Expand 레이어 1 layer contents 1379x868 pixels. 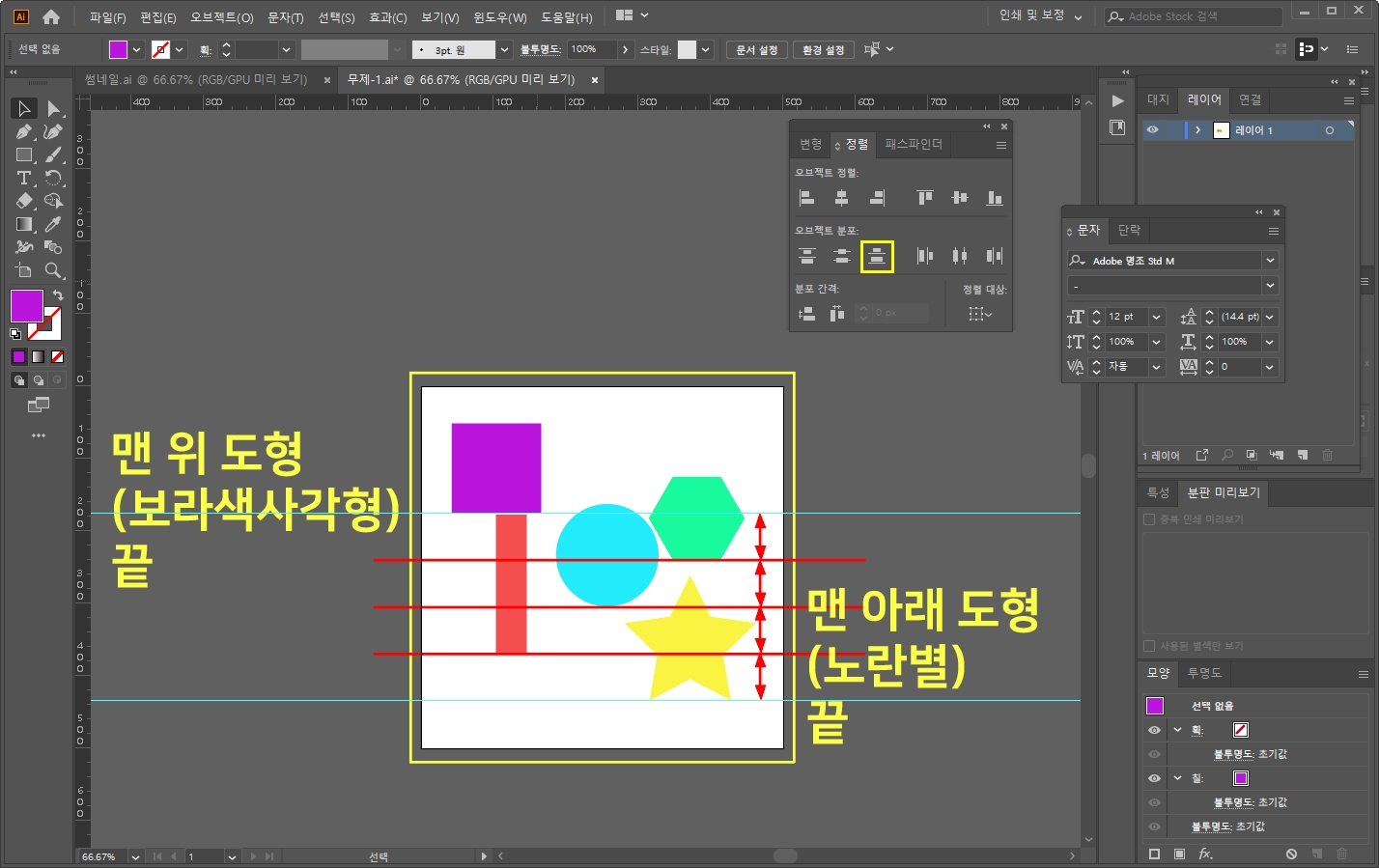click(x=1197, y=129)
